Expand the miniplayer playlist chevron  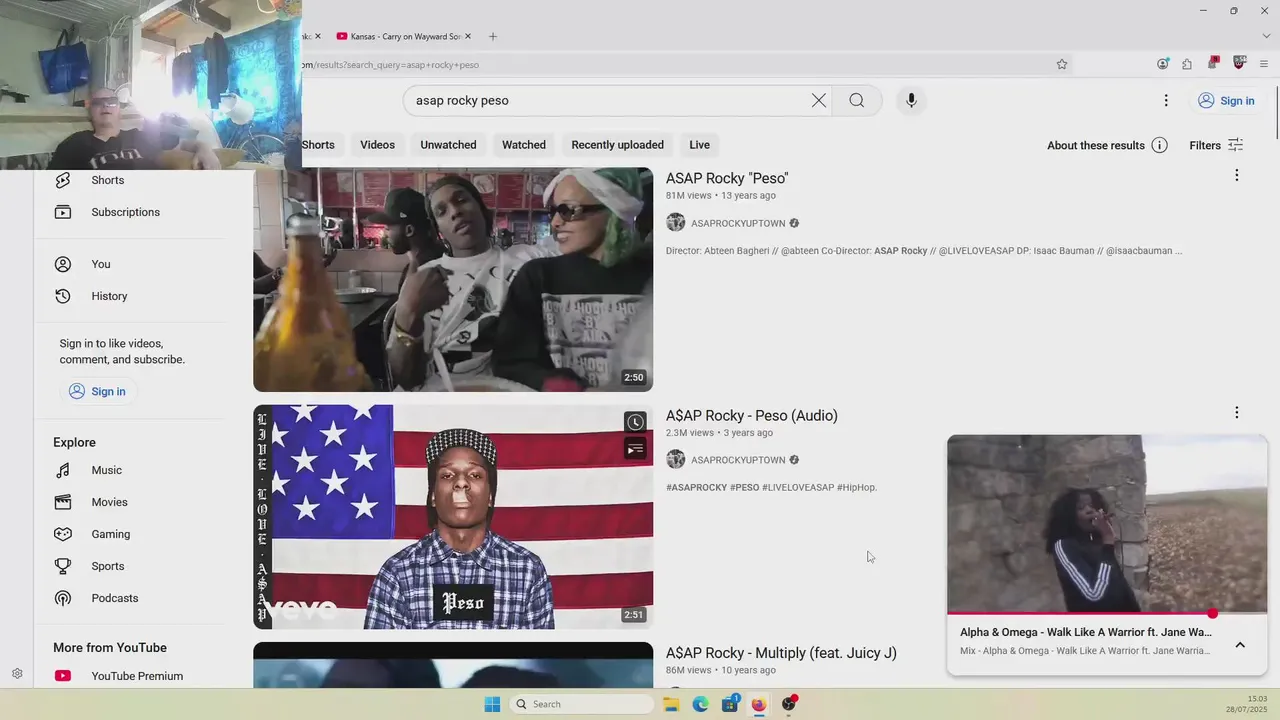1240,645
